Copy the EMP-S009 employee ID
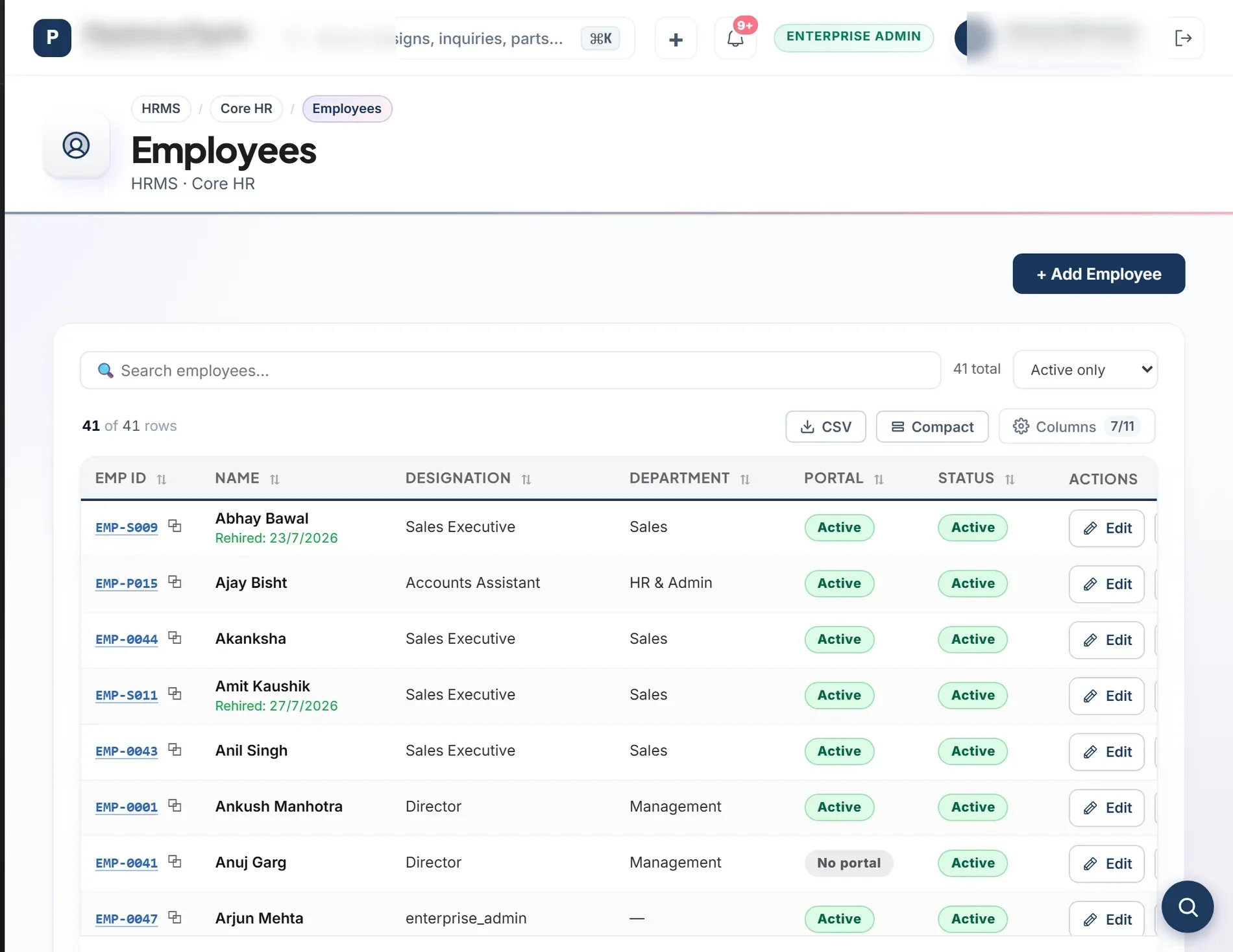The height and width of the screenshot is (952, 1233). click(x=175, y=526)
